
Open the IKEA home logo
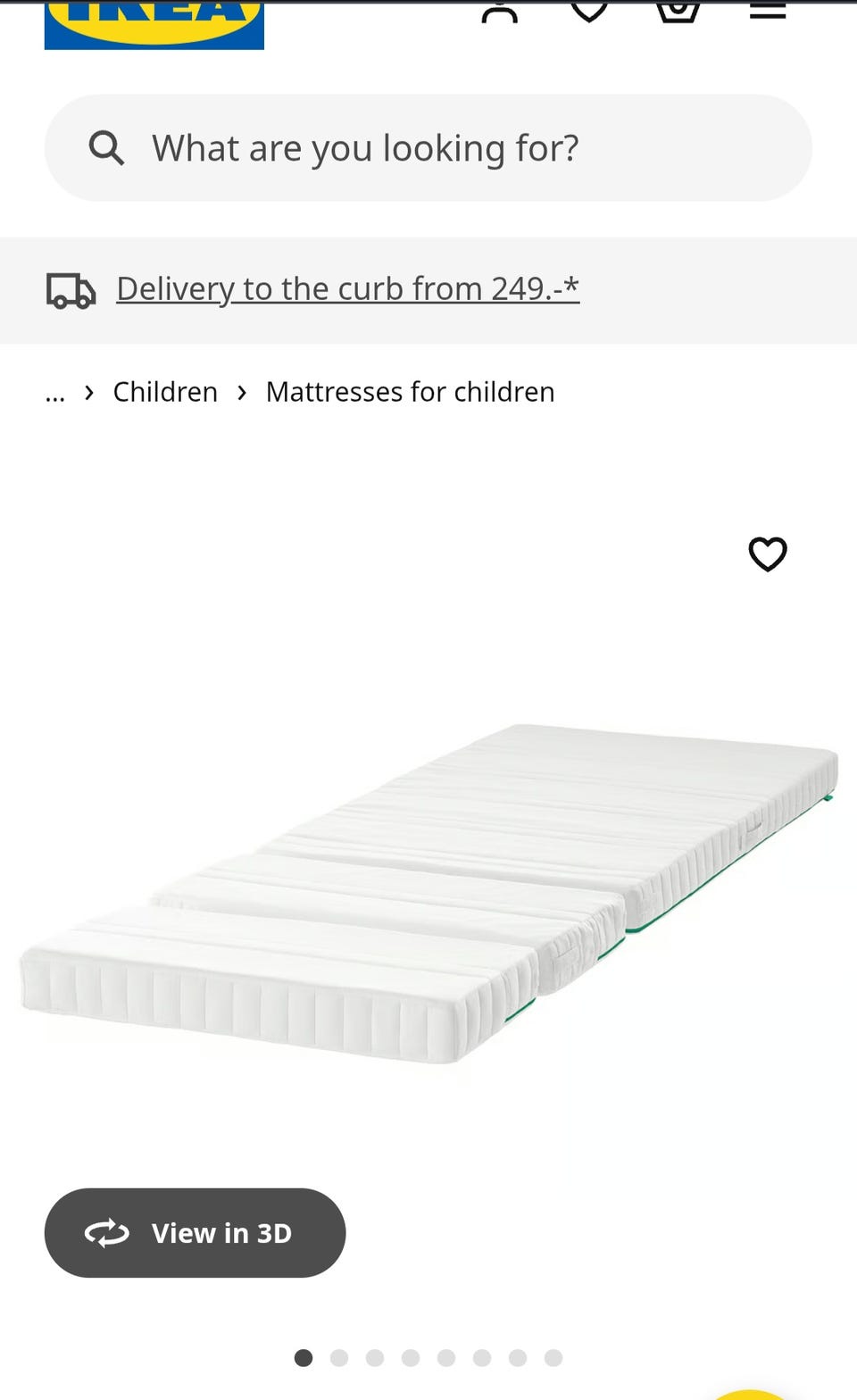(154, 25)
